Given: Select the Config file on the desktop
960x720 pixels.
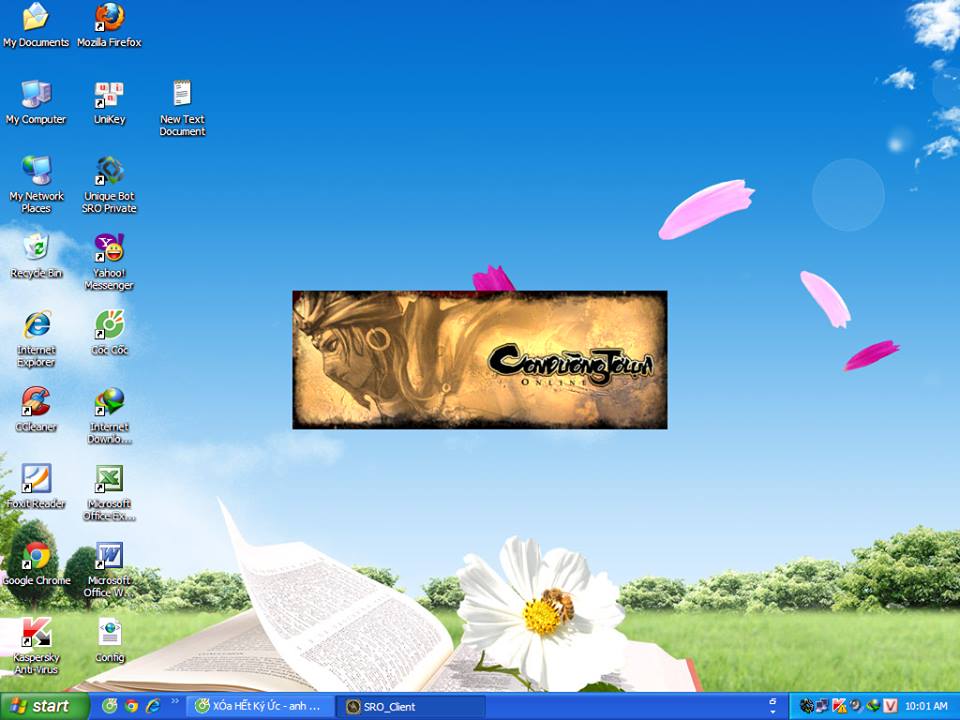Looking at the screenshot, I should click(x=110, y=640).
